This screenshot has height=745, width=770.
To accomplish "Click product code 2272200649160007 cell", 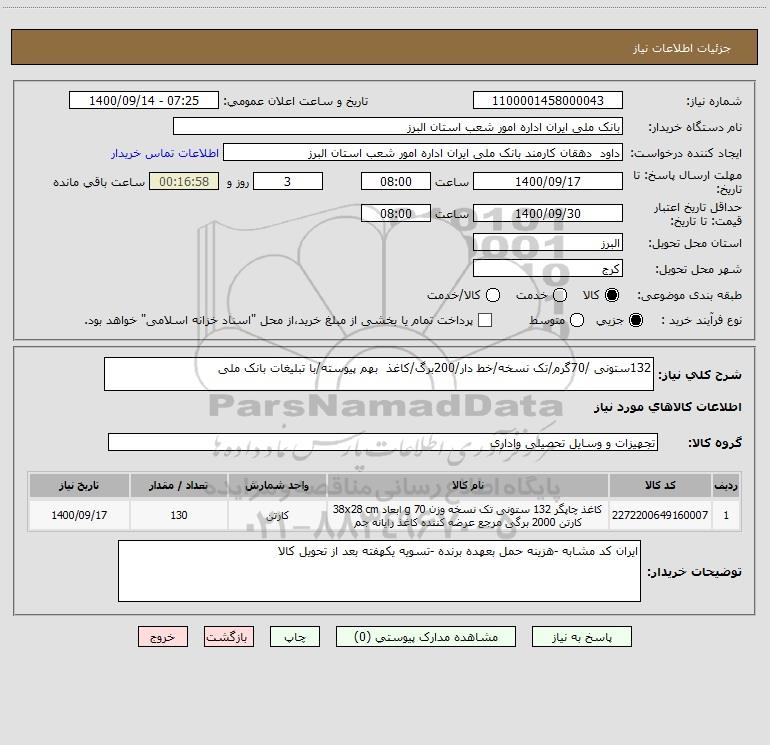I will pos(660,515).
